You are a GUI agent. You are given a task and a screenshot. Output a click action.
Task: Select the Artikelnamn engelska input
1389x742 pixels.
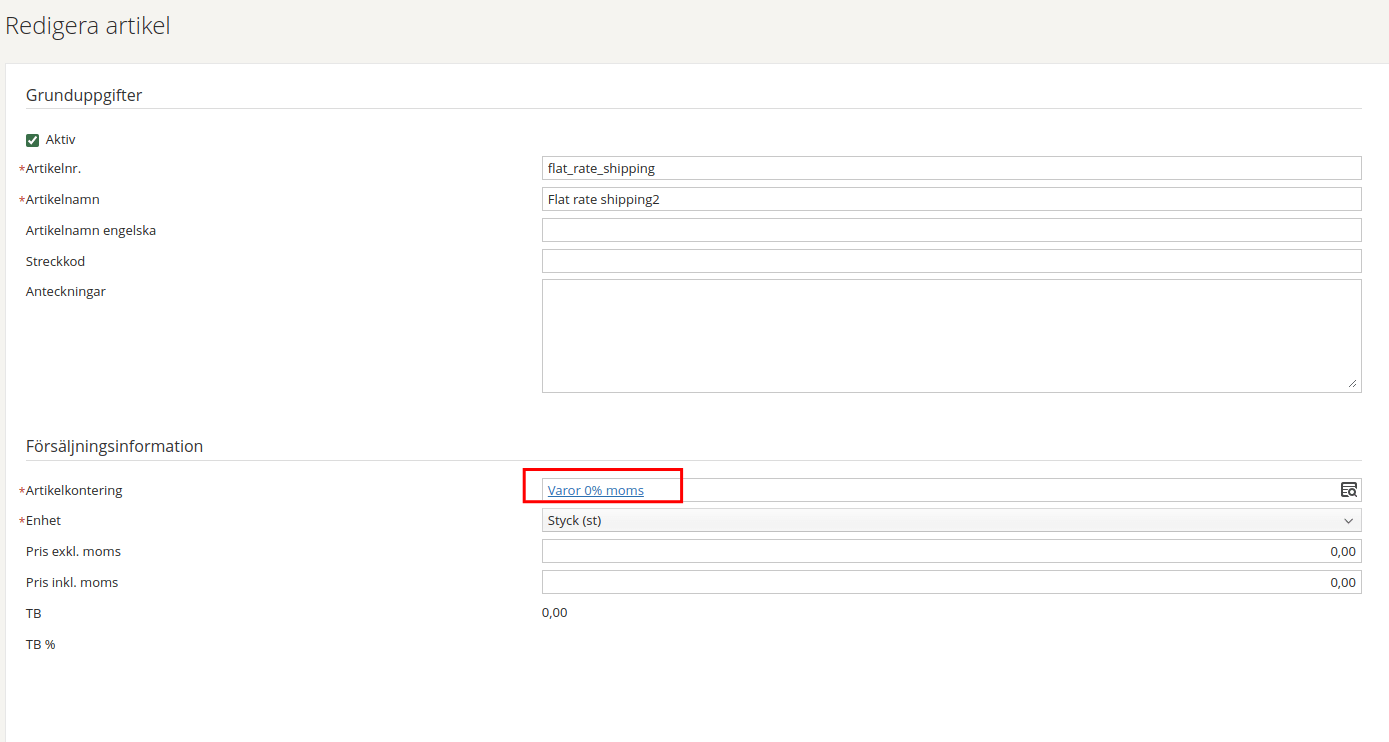(951, 230)
